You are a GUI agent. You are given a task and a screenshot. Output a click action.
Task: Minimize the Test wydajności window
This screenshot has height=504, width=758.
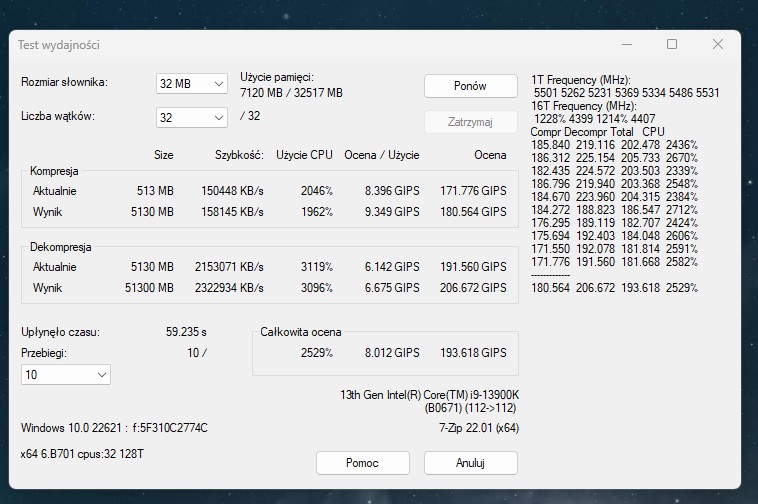626,44
